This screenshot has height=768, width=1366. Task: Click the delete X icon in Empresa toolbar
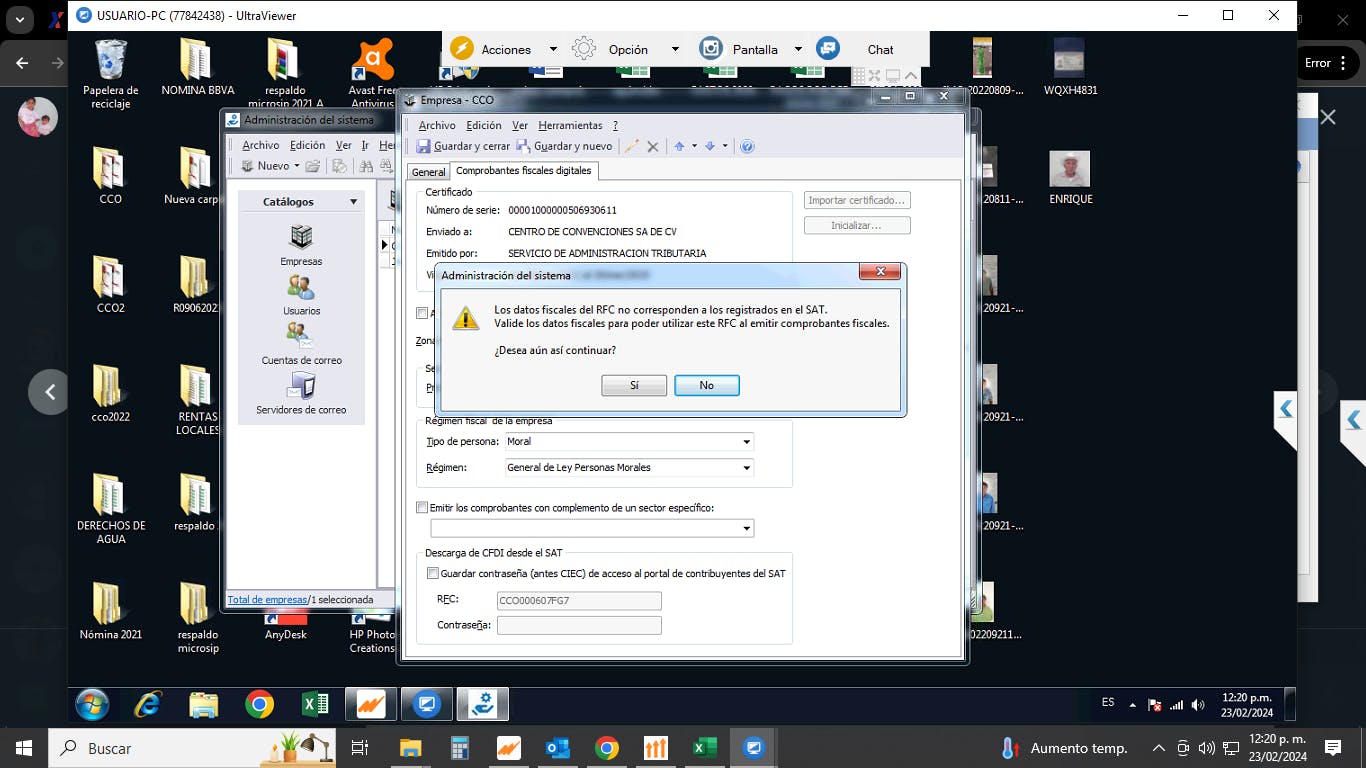pos(653,146)
